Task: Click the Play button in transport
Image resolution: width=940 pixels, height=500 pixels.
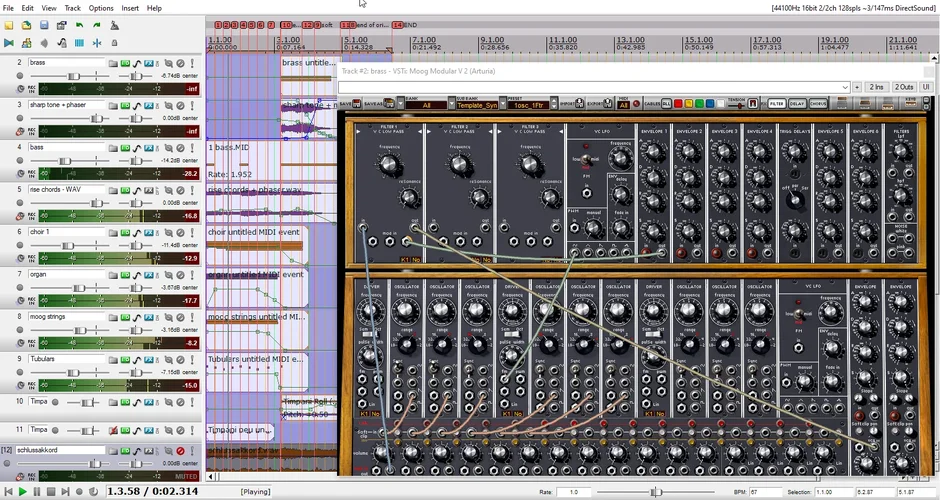Action: point(23,492)
